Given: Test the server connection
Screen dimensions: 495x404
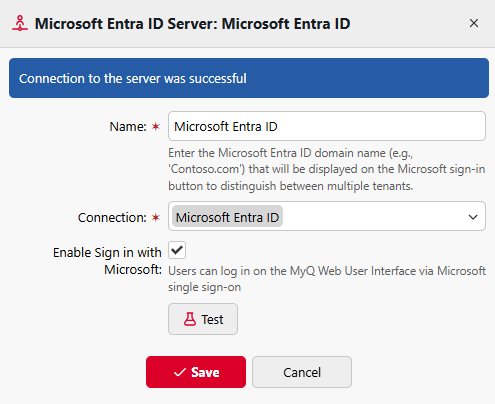Looking at the screenshot, I should 203,319.
